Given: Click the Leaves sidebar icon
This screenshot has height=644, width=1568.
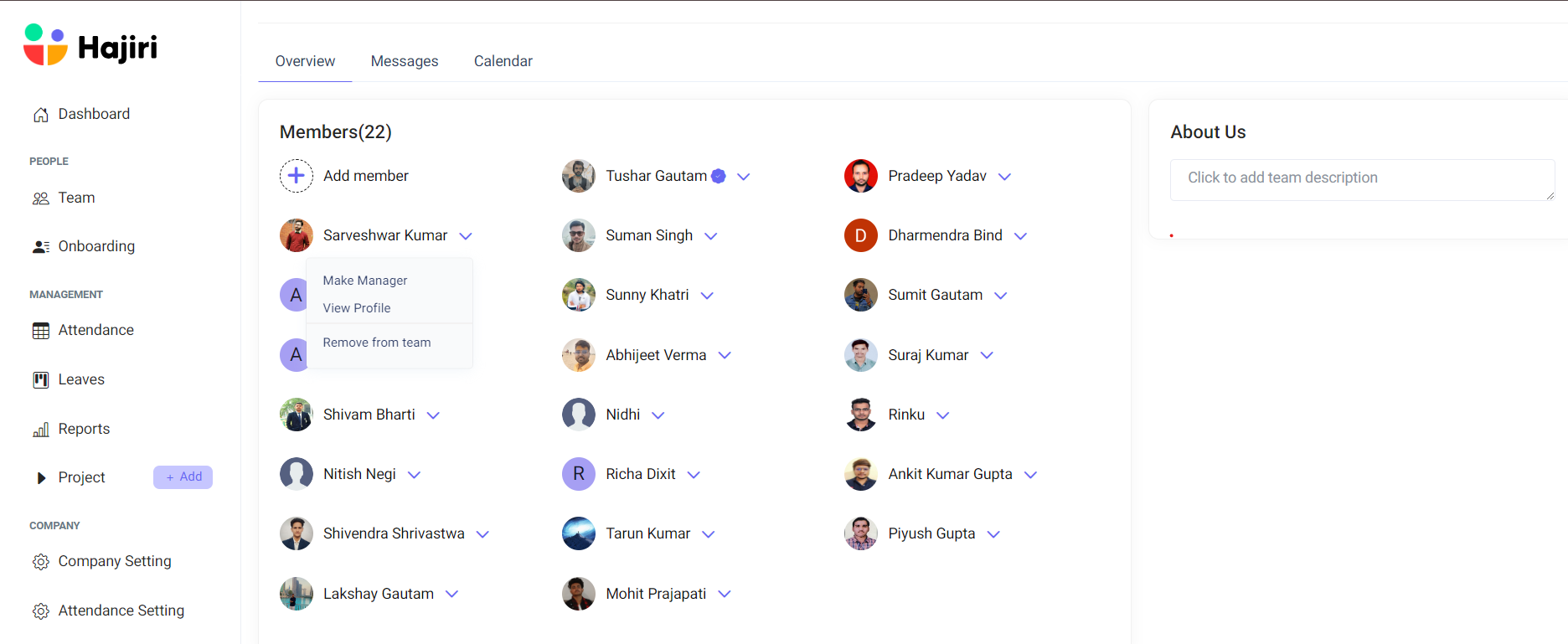Looking at the screenshot, I should coord(40,380).
